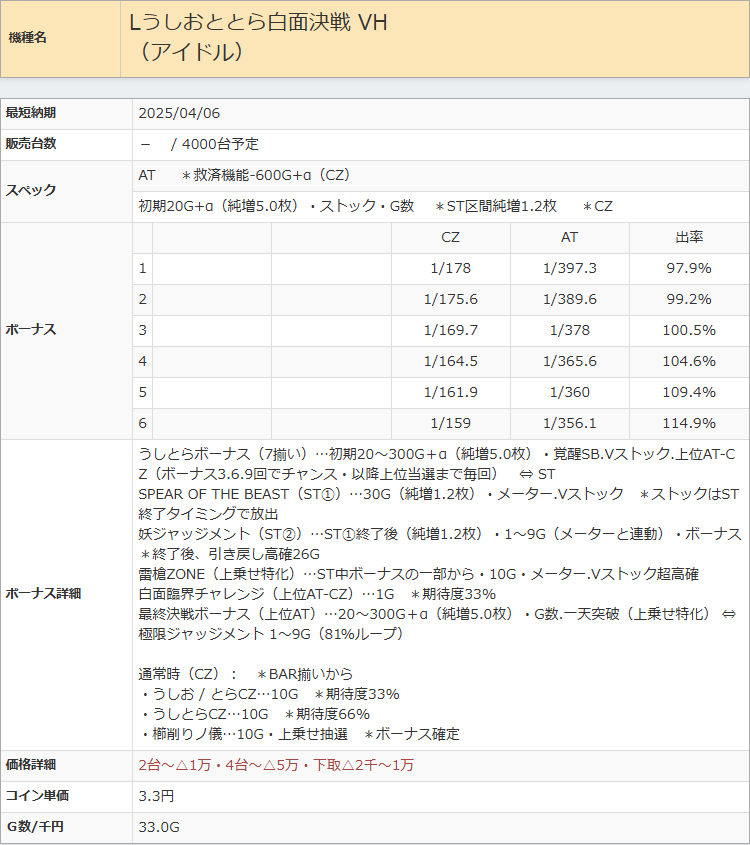Click the 初期20G+α（純増5.0枚） spec line
Viewport: 750px width, 845px height.
coord(376,206)
